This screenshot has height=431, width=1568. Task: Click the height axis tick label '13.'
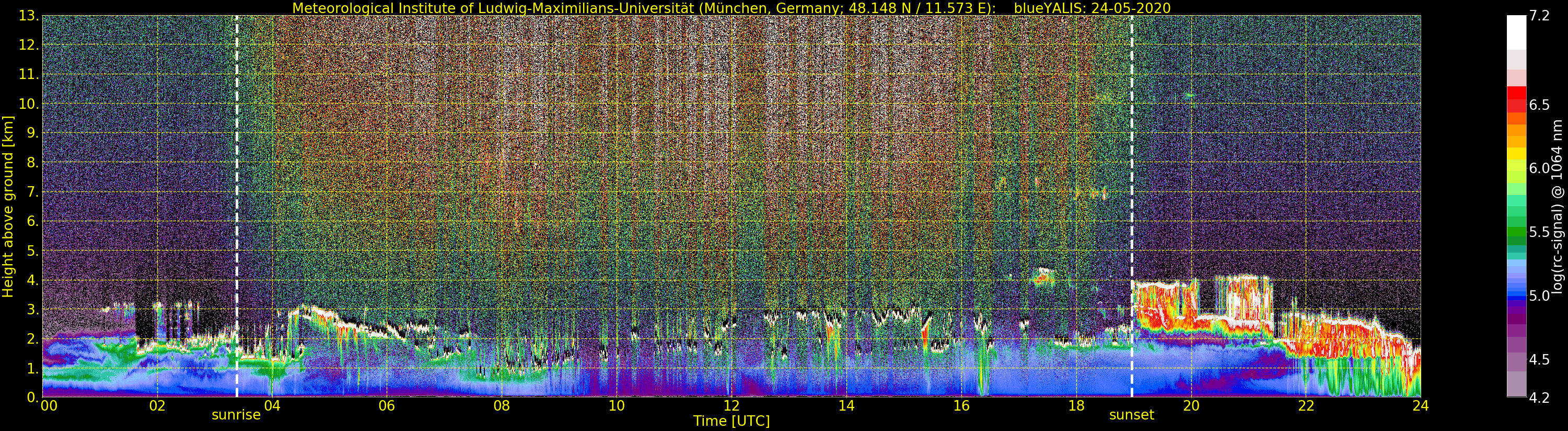(29, 16)
